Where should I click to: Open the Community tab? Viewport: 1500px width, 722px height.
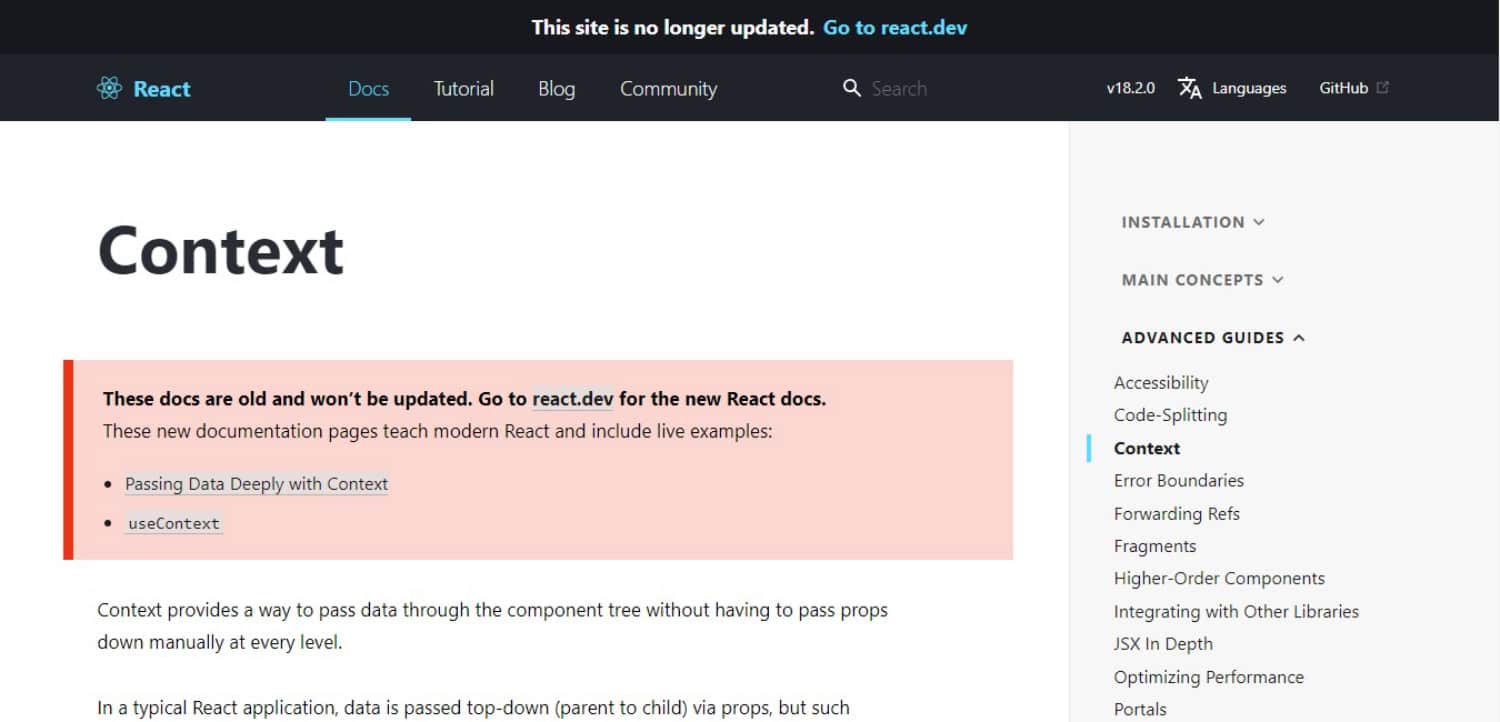(x=668, y=88)
